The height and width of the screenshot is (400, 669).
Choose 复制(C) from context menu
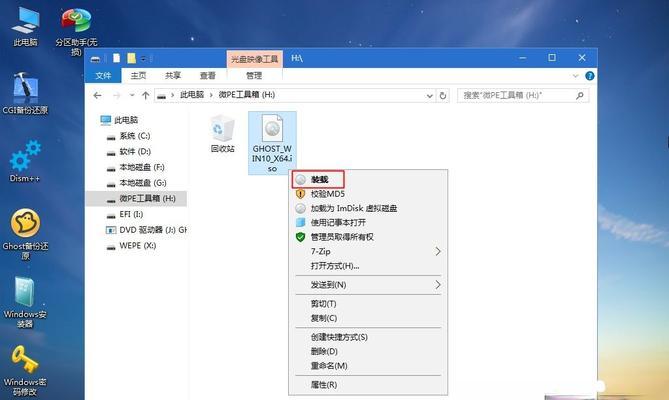(x=368, y=318)
